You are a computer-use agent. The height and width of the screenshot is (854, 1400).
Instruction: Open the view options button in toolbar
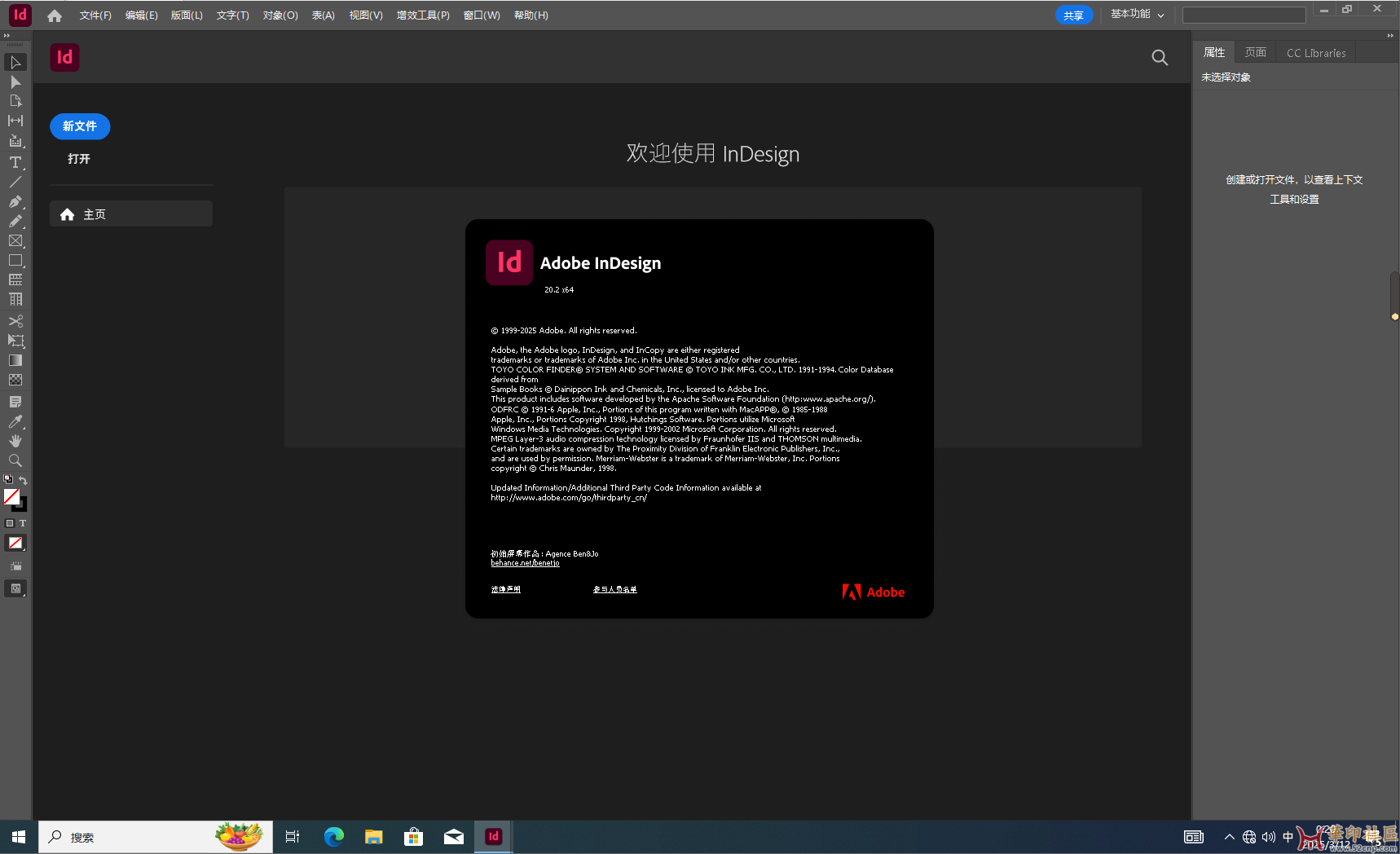pos(15,566)
